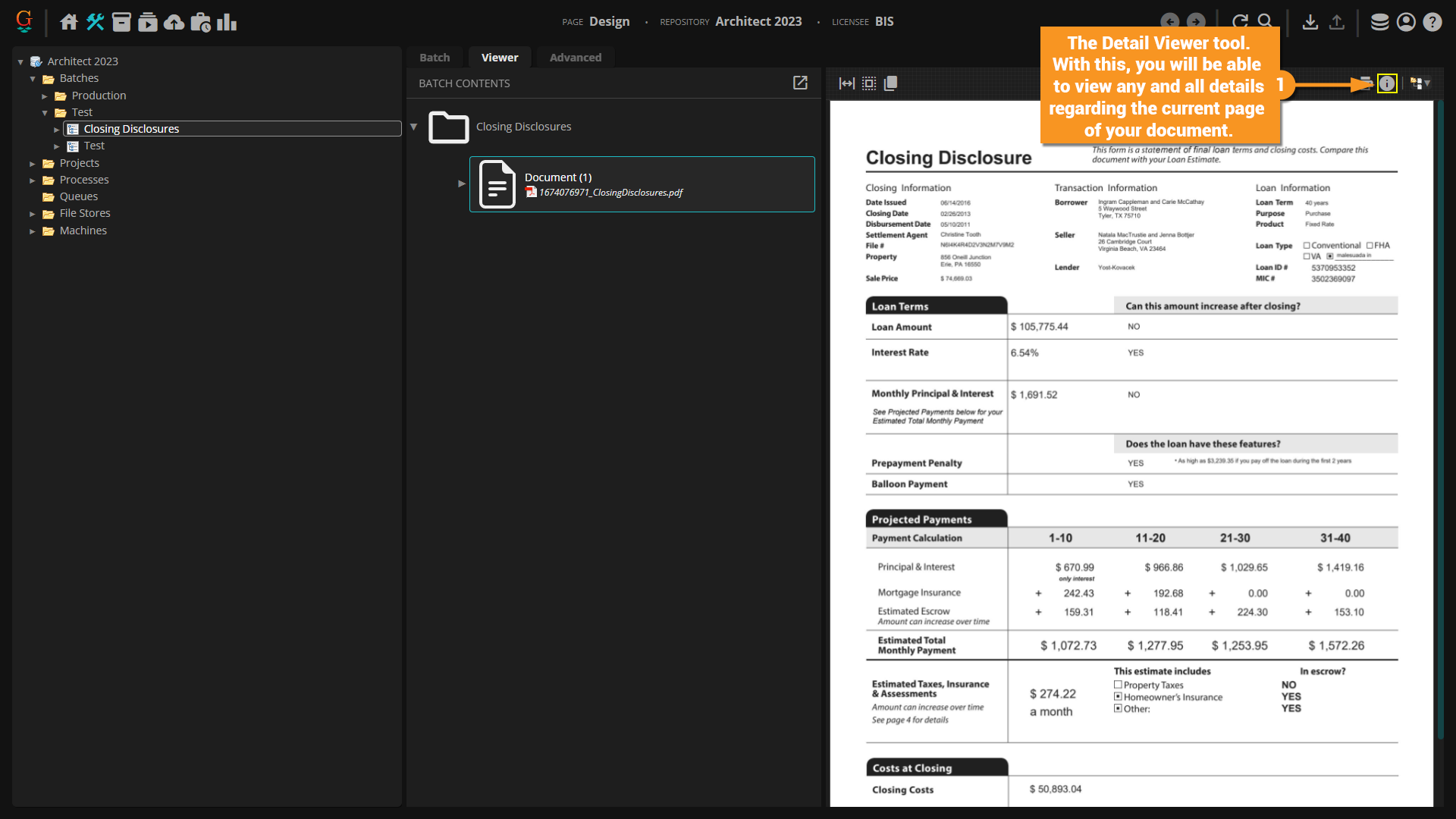Switch to the Advanced tab
The height and width of the screenshot is (819, 1456).
[575, 58]
